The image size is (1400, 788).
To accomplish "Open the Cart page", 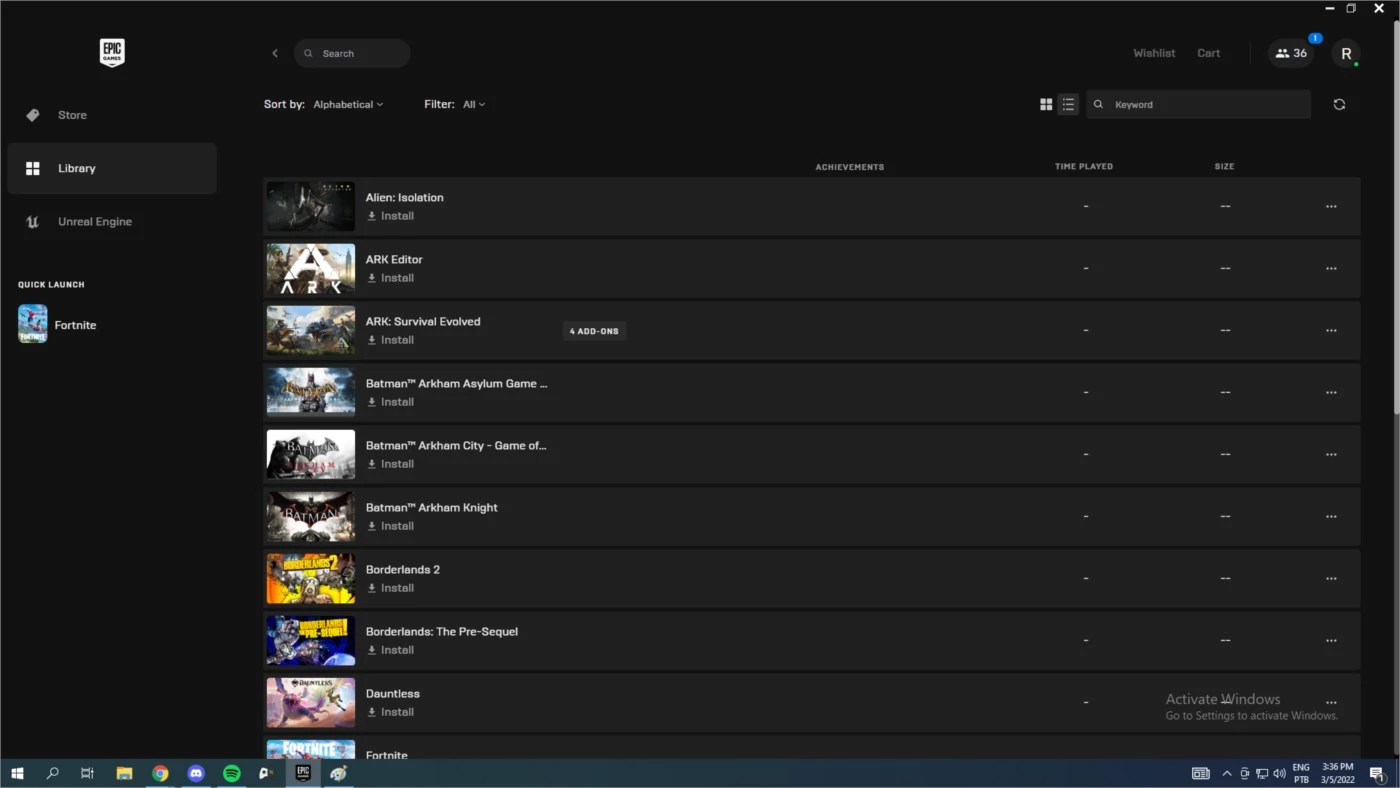I will 1208,53.
